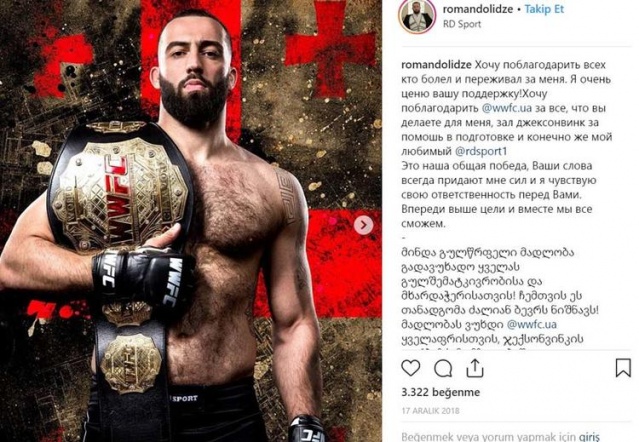Open comments using the speech bubble icon
Screen dimensions: 639x442
[x=443, y=369]
